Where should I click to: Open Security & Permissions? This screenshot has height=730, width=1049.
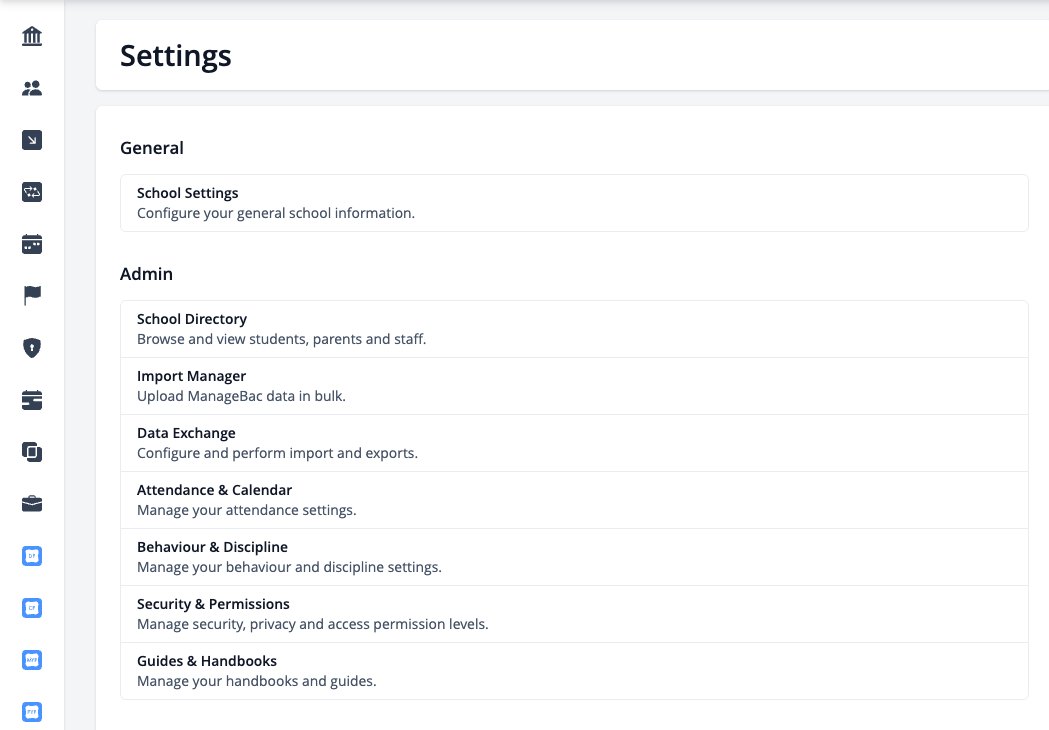[574, 614]
